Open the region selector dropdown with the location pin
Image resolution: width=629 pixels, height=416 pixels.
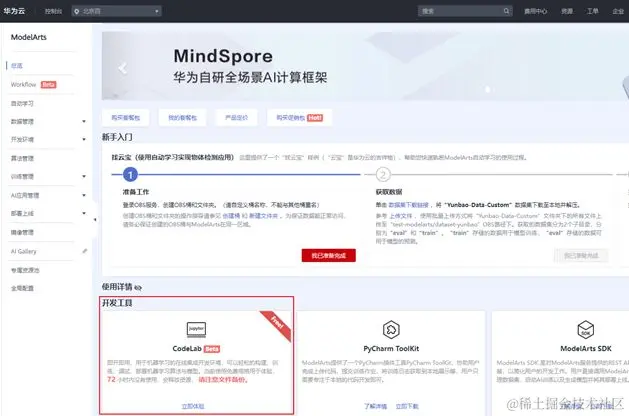116,11
